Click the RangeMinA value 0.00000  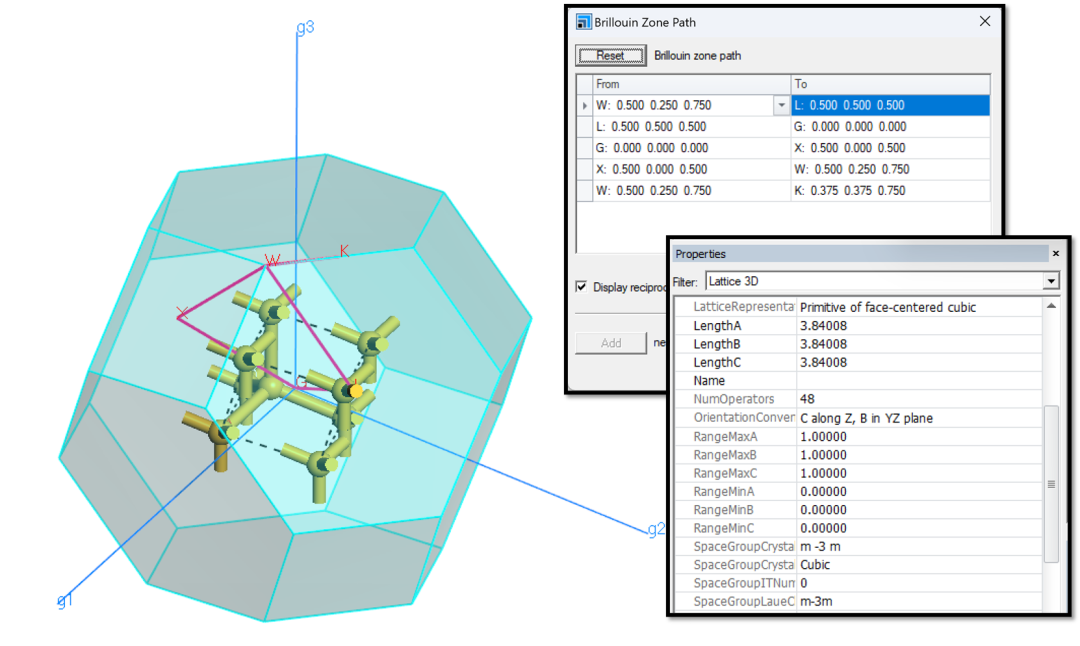pos(920,492)
